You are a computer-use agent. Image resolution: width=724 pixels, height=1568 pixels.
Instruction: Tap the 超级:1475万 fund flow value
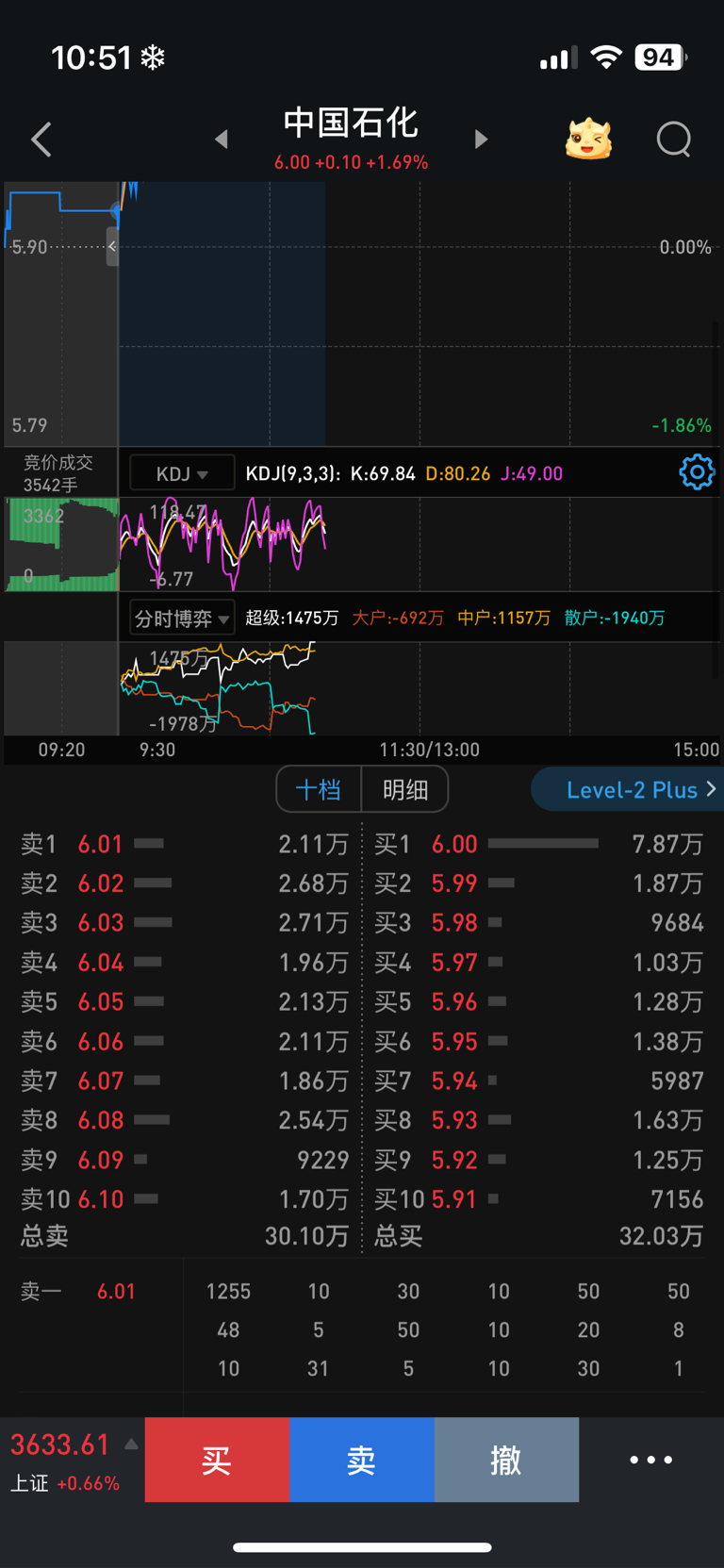(x=292, y=618)
